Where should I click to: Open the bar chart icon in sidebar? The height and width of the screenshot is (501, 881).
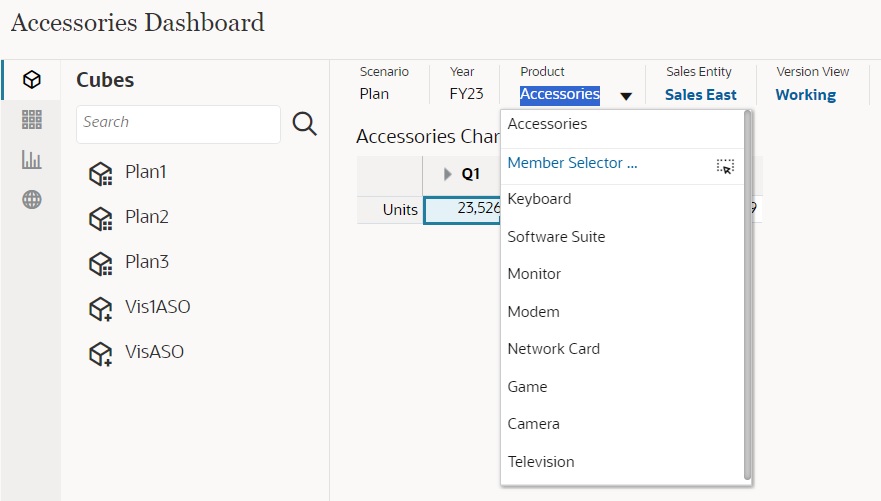pos(32,160)
